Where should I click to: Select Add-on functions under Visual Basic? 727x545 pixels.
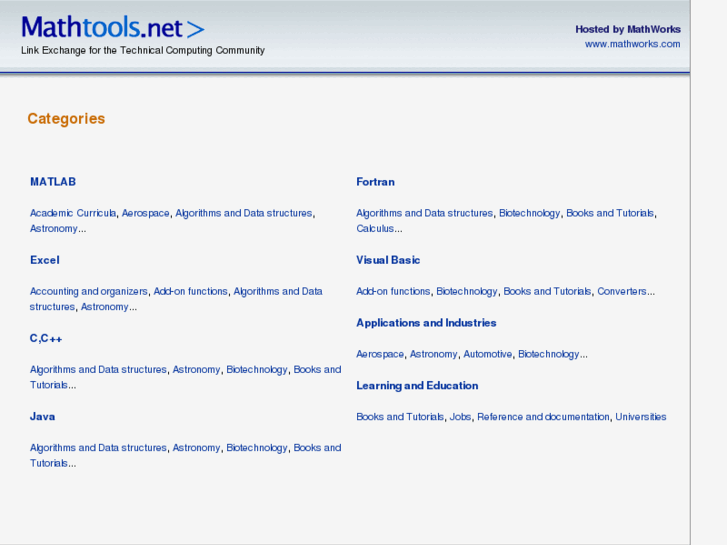coord(393,291)
